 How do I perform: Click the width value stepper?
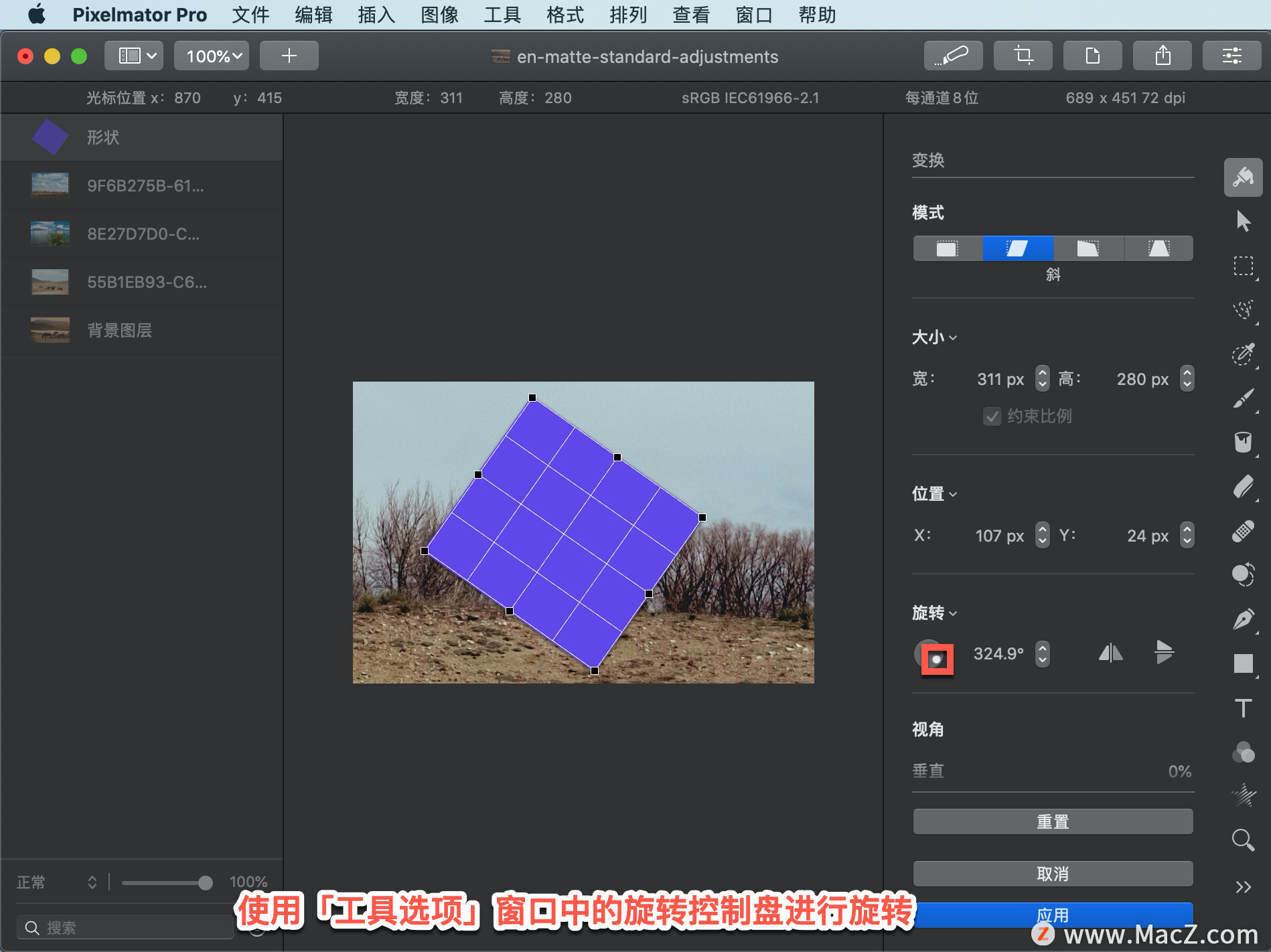1042,378
